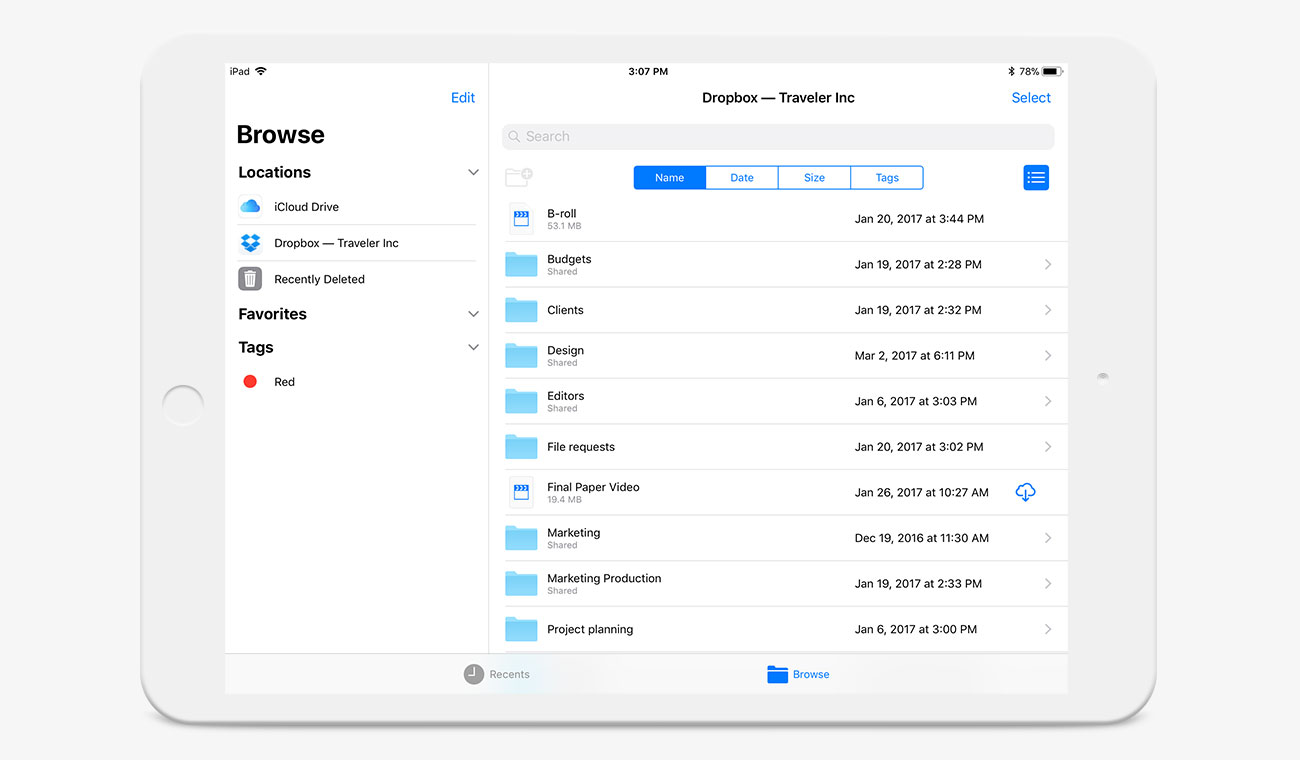Select Dropbox — Traveler Inc location
This screenshot has width=1300, height=760.
(336, 243)
